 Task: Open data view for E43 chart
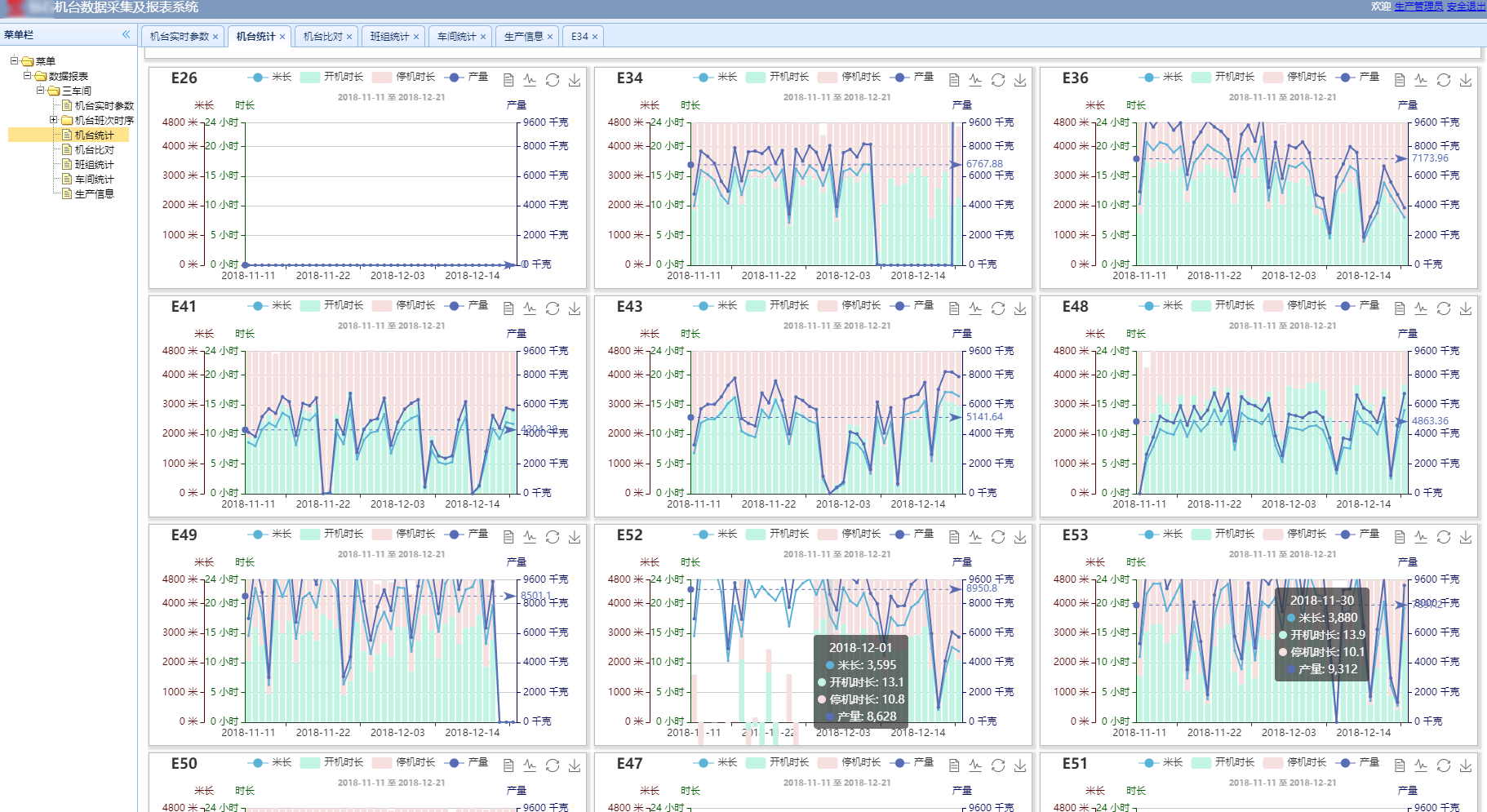pos(954,308)
